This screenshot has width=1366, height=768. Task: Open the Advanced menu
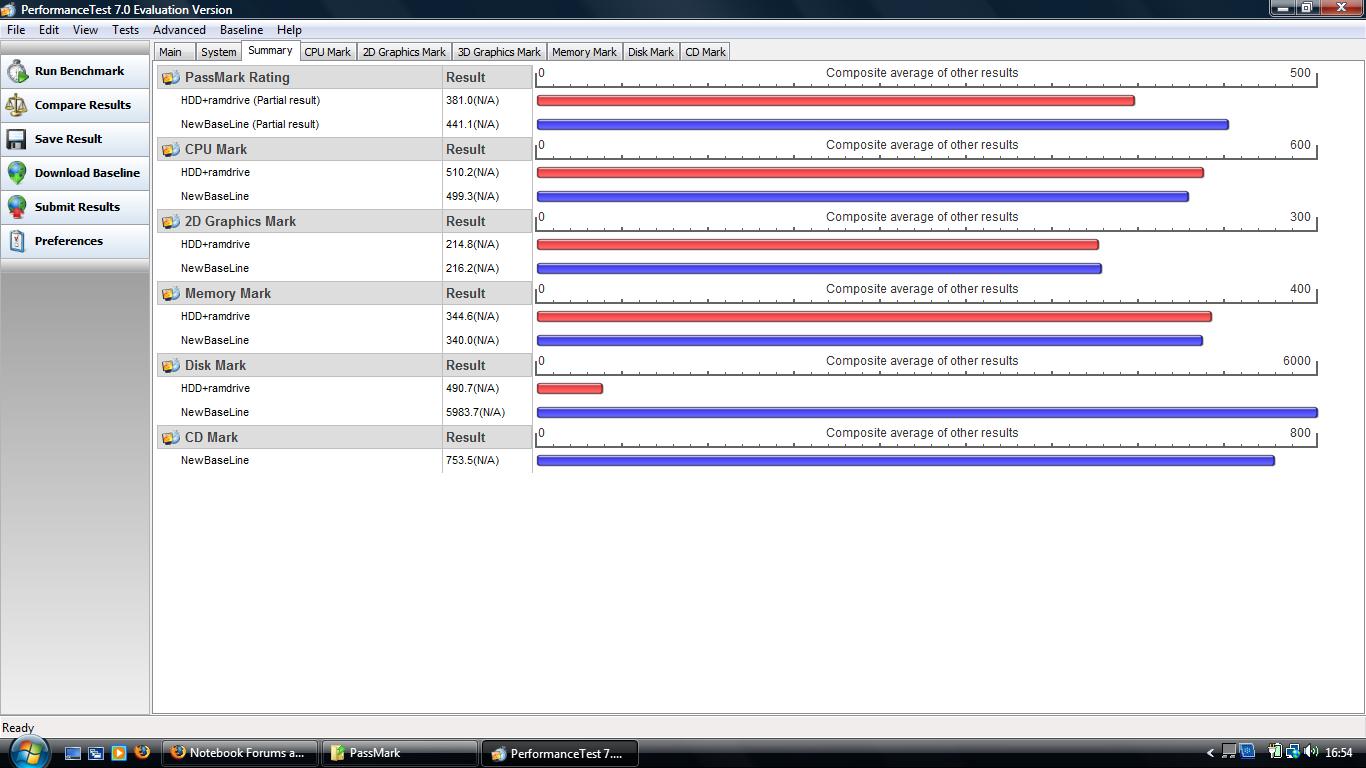179,30
